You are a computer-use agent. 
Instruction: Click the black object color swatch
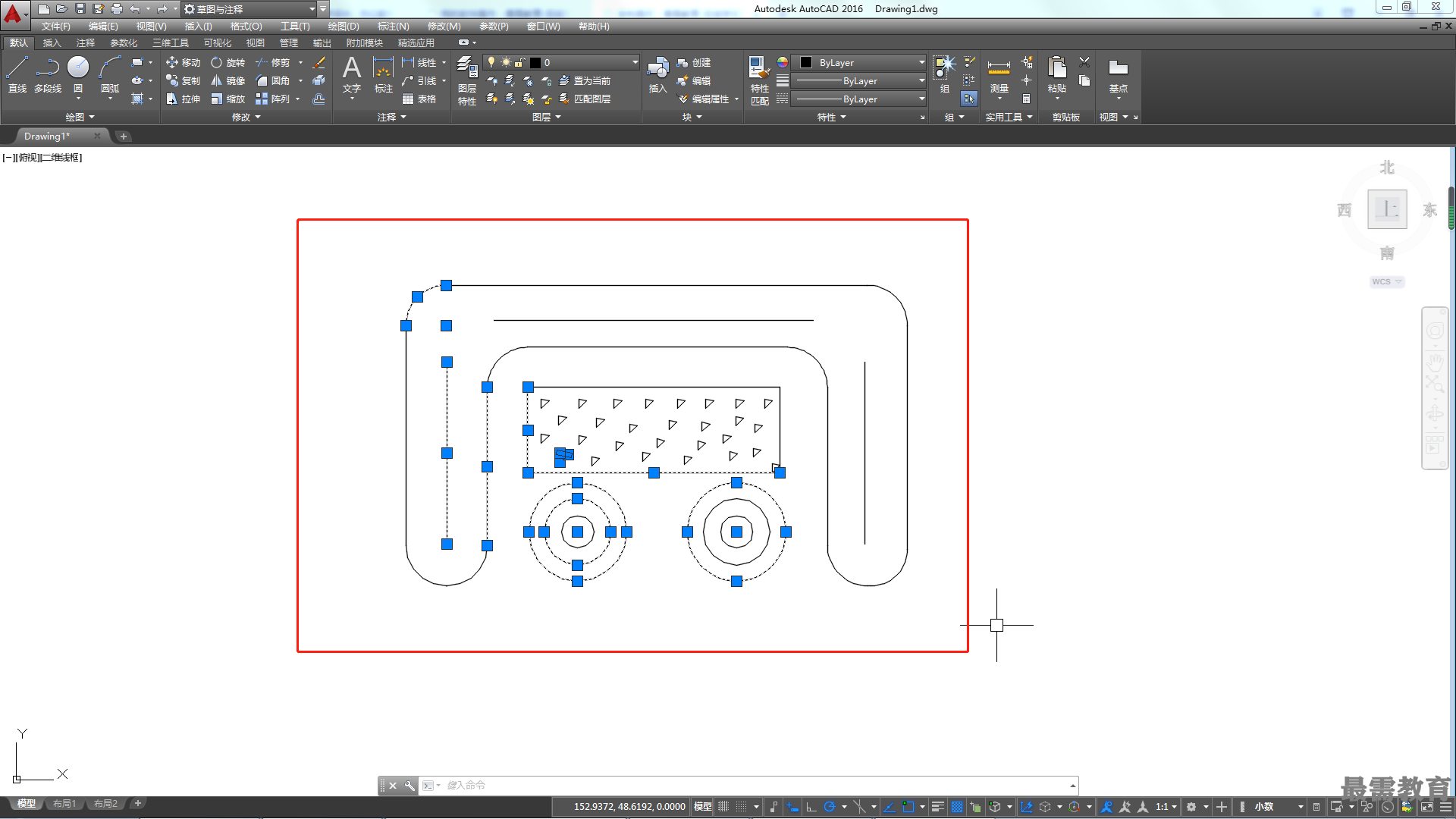coord(806,62)
